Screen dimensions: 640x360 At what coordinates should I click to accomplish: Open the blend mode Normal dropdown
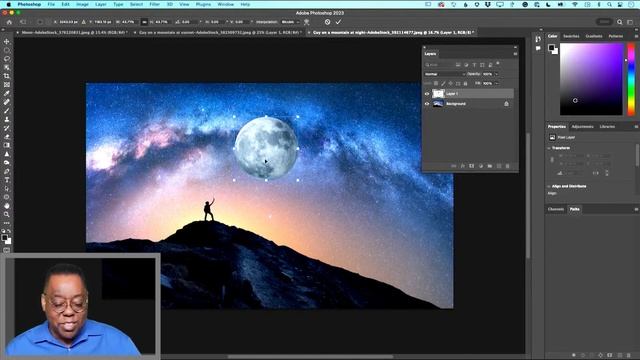pyautogui.click(x=444, y=74)
